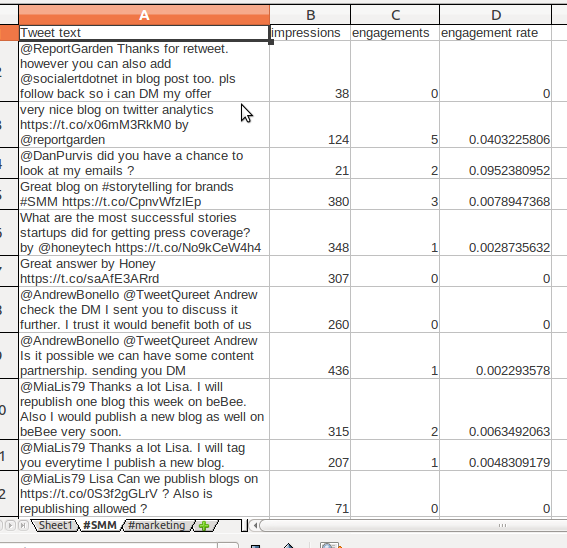Click engagements value 3 in #storytelling row
Screen dimensions: 567x548
(395, 194)
